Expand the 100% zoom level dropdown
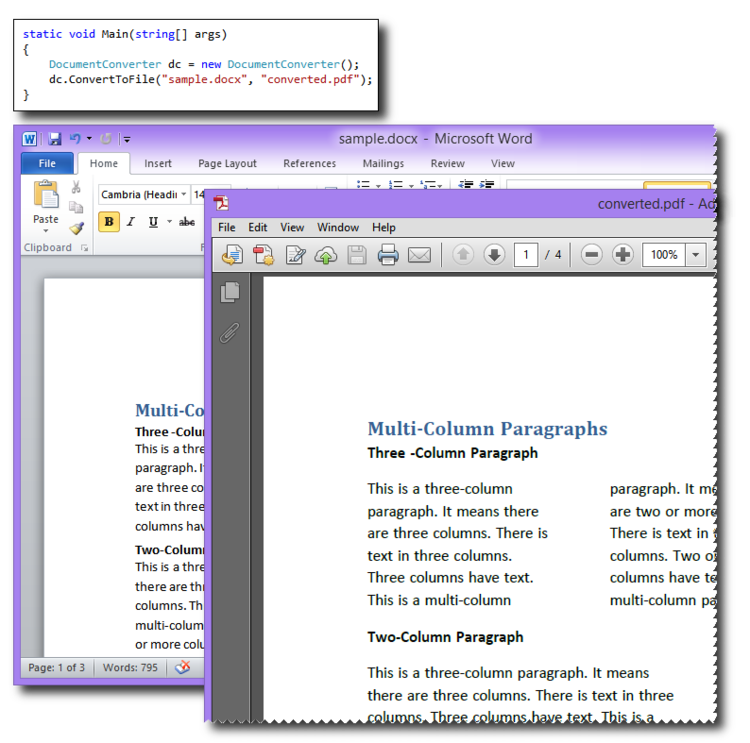Image resolution: width=750 pixels, height=743 pixels. 696,255
